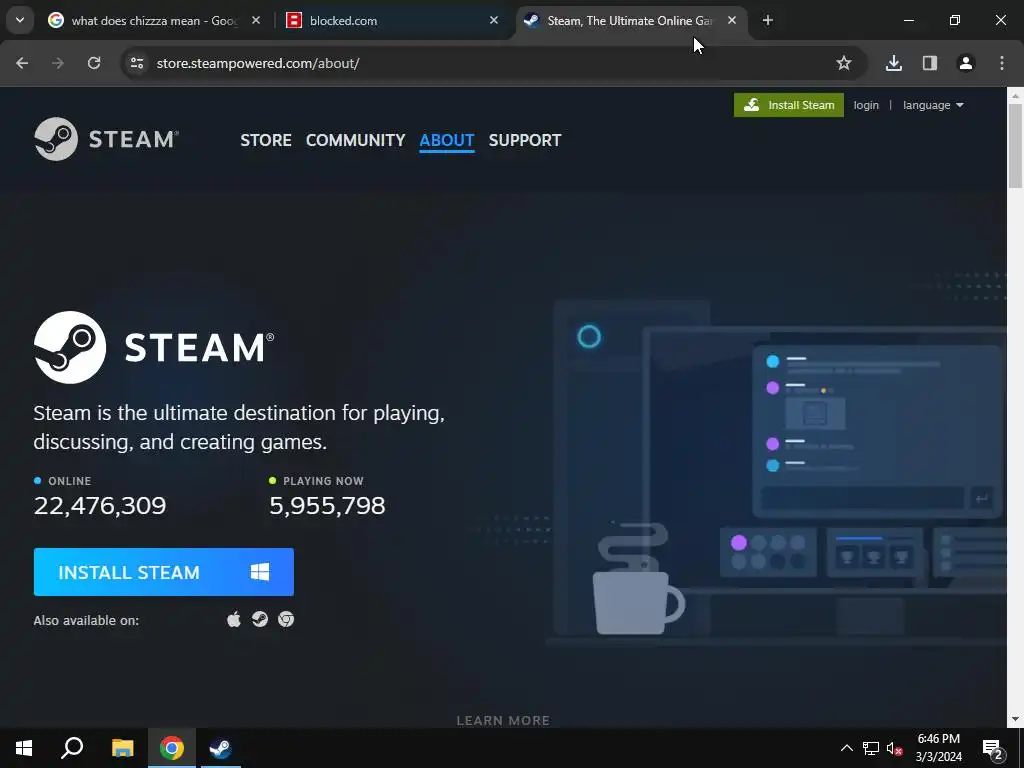Go back with the browser back arrow

pyautogui.click(x=22, y=63)
